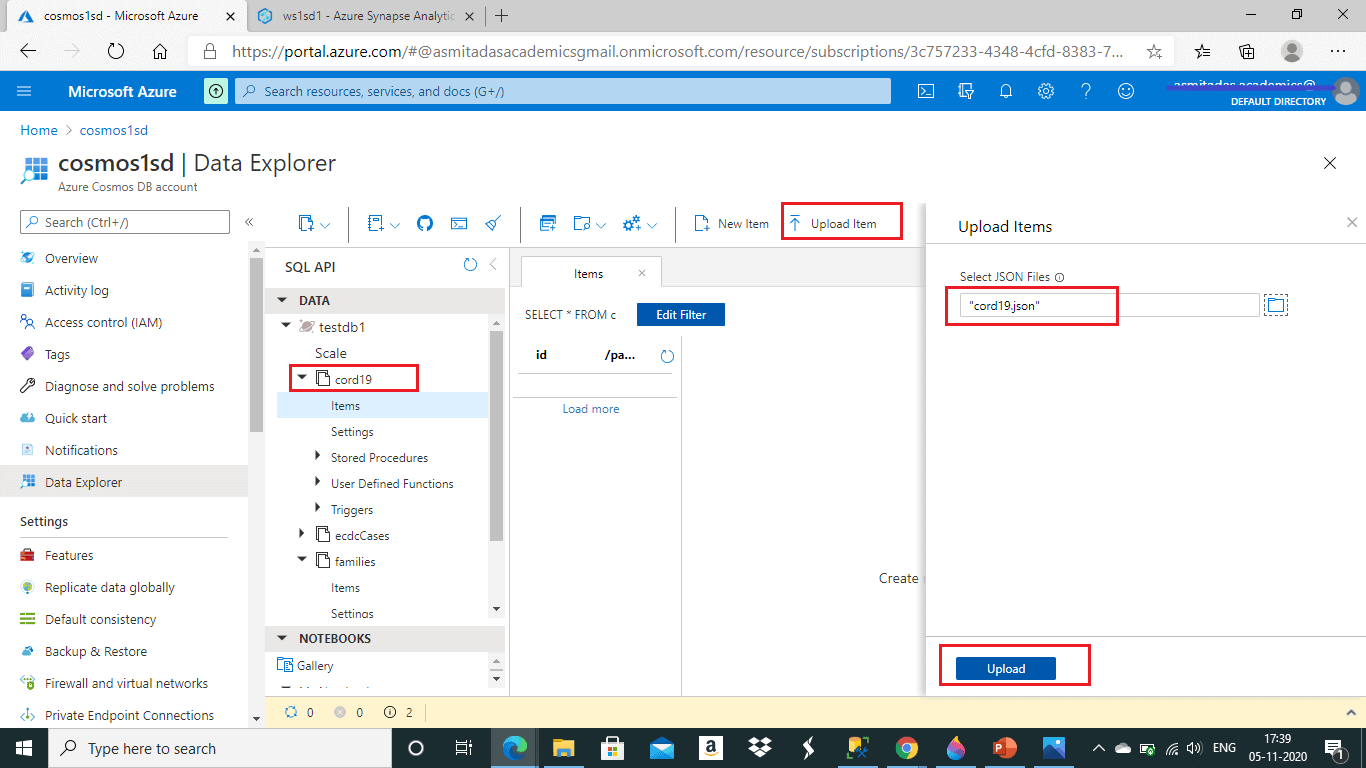Click the Select JSON Files input field
The height and width of the screenshot is (768, 1366).
click(x=1100, y=306)
